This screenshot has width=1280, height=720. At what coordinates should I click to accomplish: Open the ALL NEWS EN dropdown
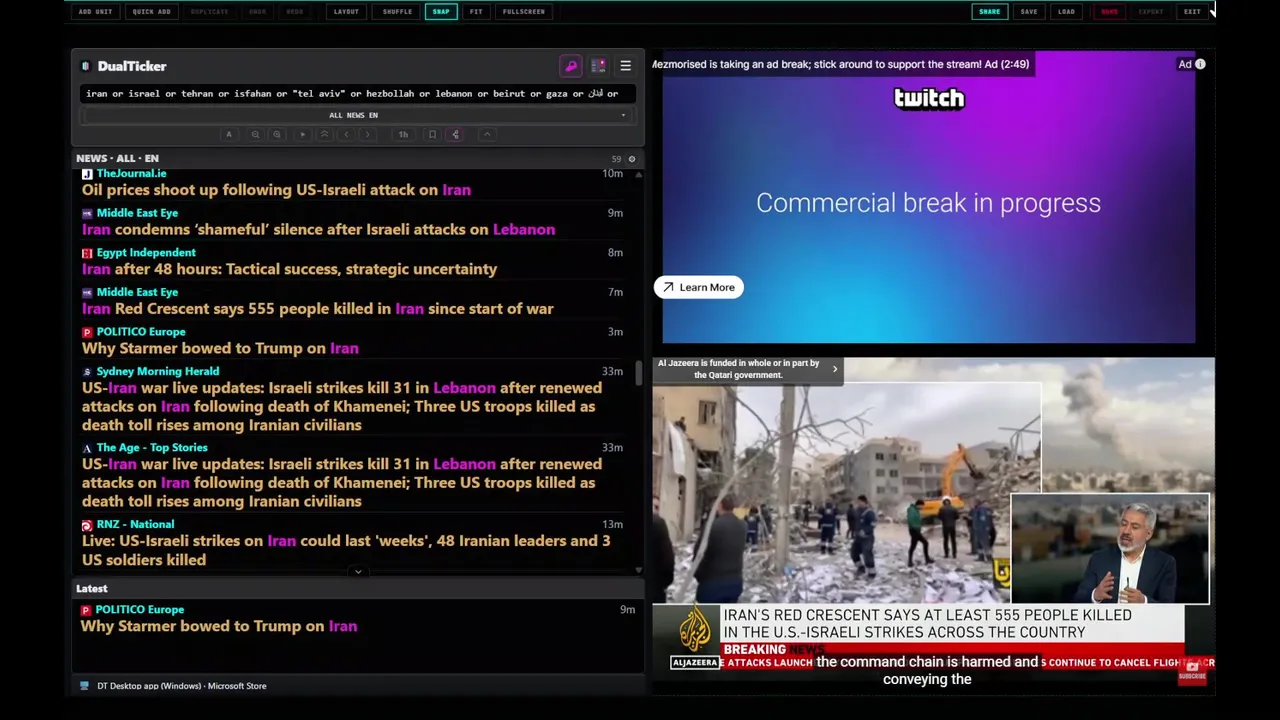357,115
